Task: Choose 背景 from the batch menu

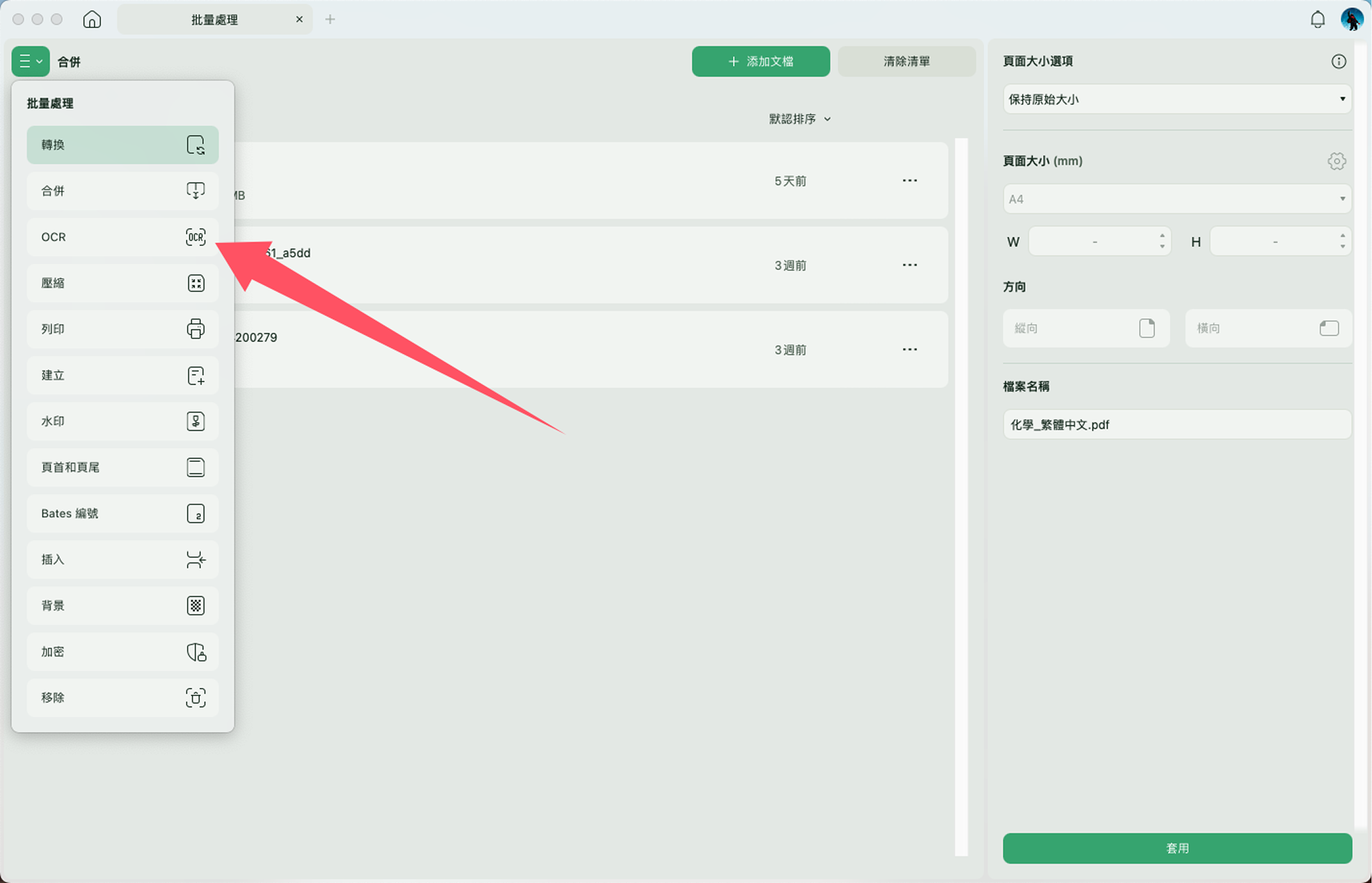Action: click(123, 605)
